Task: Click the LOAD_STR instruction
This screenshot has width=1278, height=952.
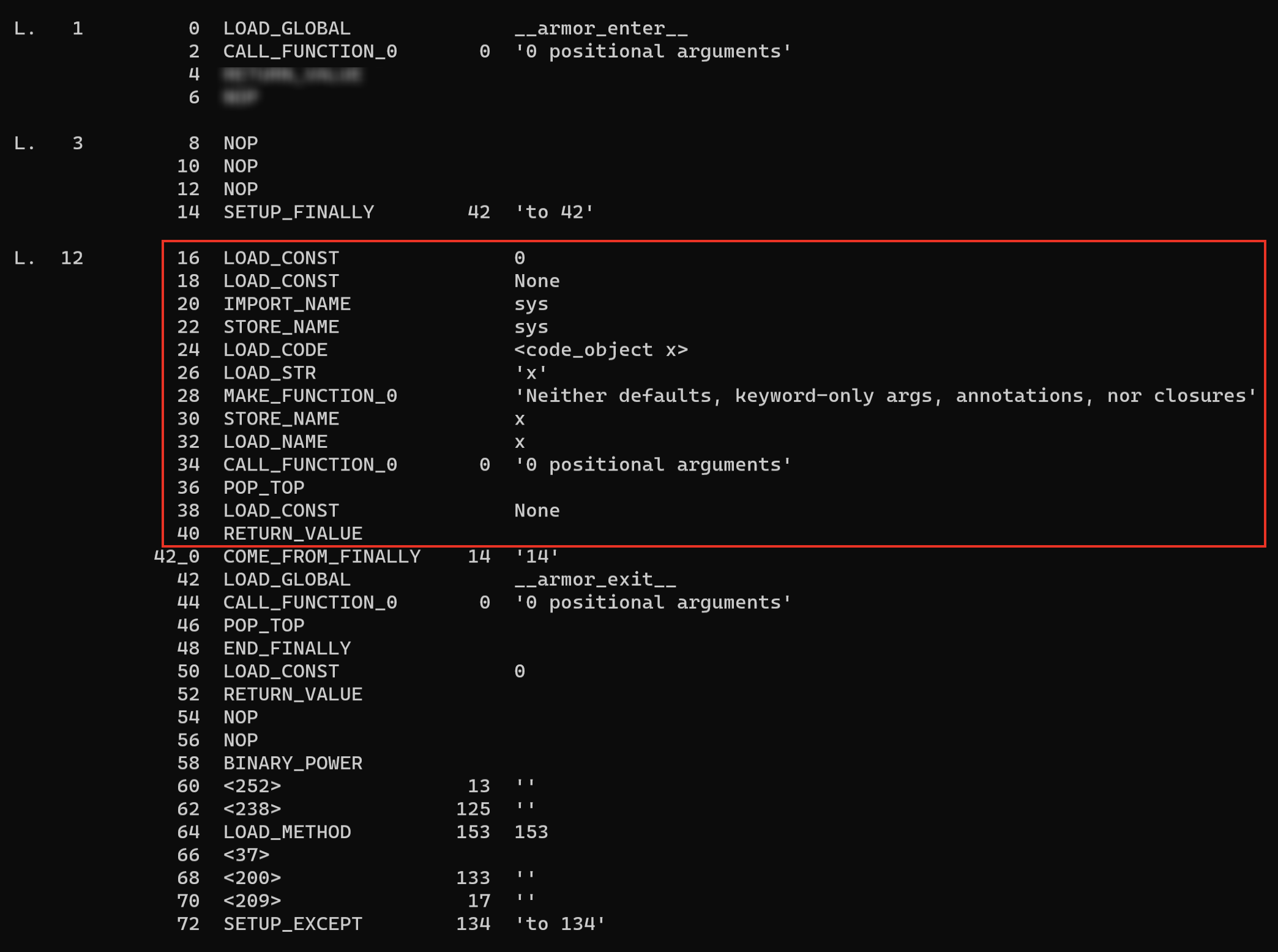Action: [x=269, y=373]
